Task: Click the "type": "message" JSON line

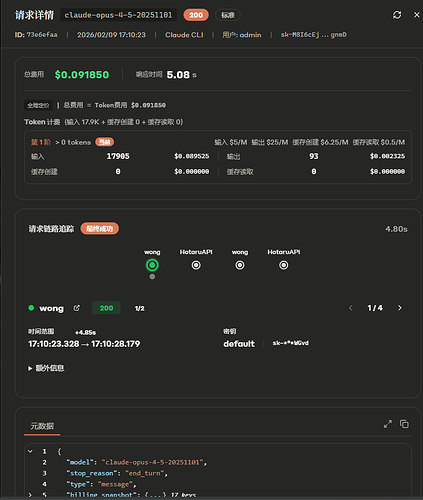Action: click(x=101, y=484)
